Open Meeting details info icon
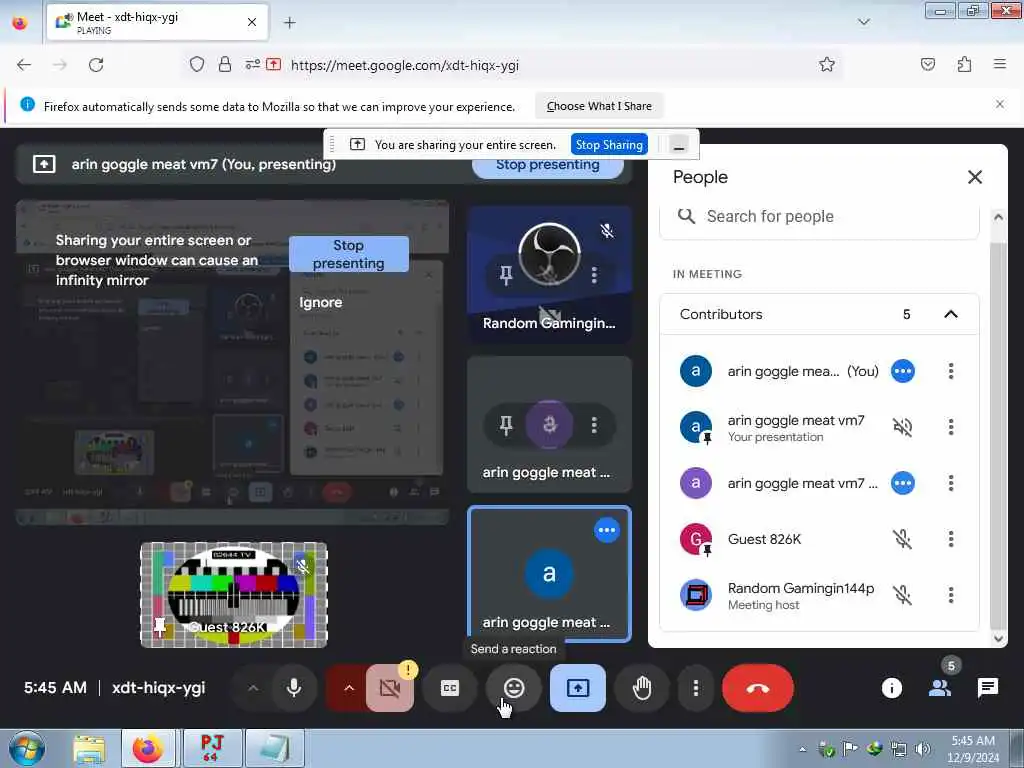 tap(891, 687)
